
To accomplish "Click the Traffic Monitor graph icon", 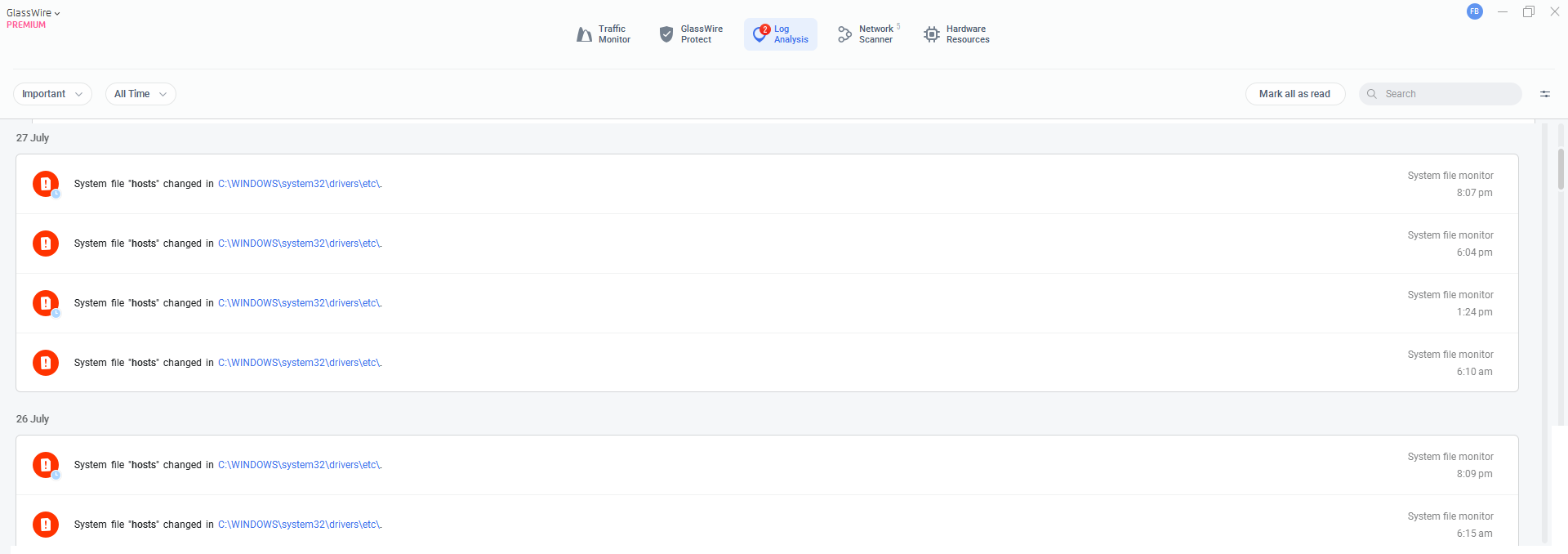I will [x=584, y=34].
